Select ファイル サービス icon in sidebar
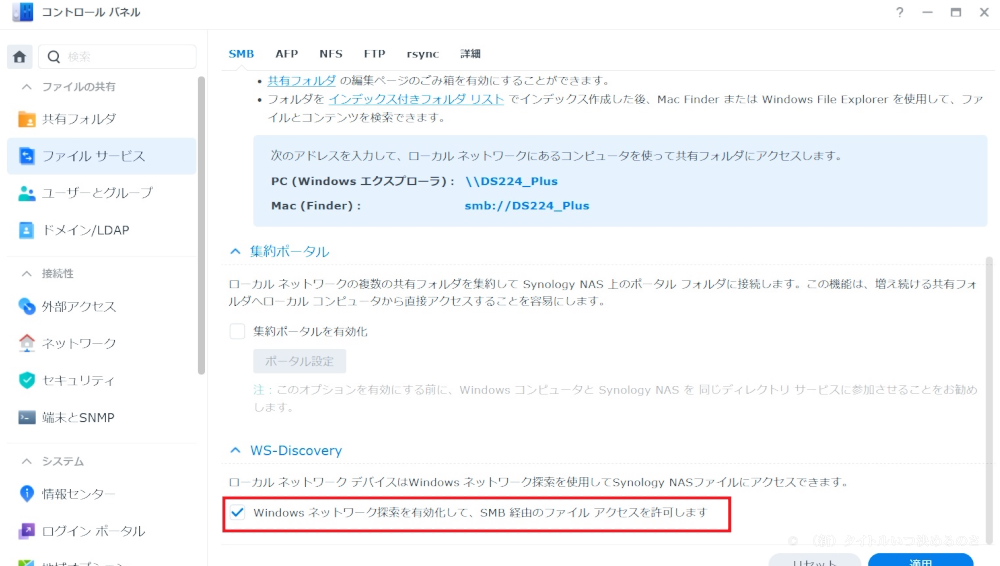This screenshot has height=566, width=1000. (27, 156)
